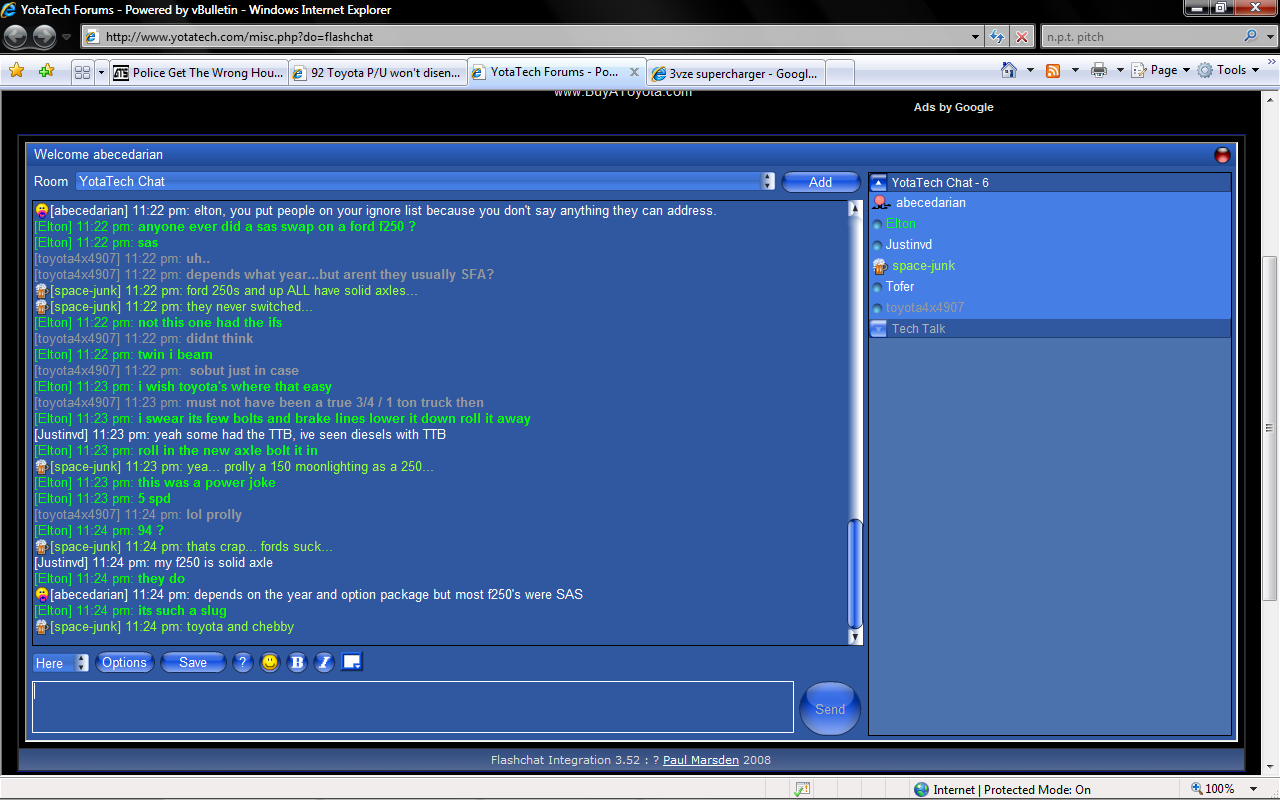
Task: Click the chat log scrollbar up arrow
Action: (855, 208)
